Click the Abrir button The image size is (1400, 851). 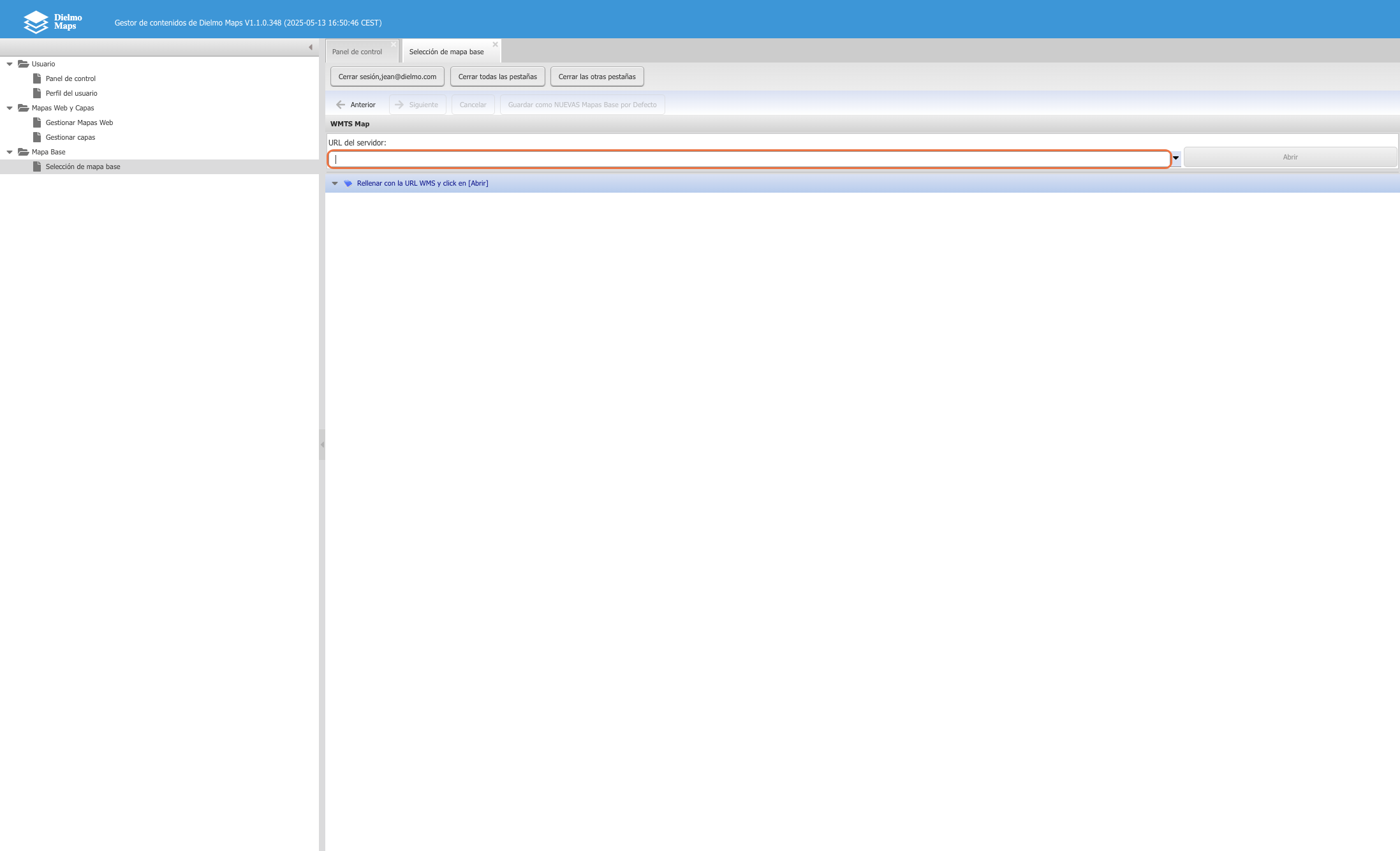pos(1290,157)
